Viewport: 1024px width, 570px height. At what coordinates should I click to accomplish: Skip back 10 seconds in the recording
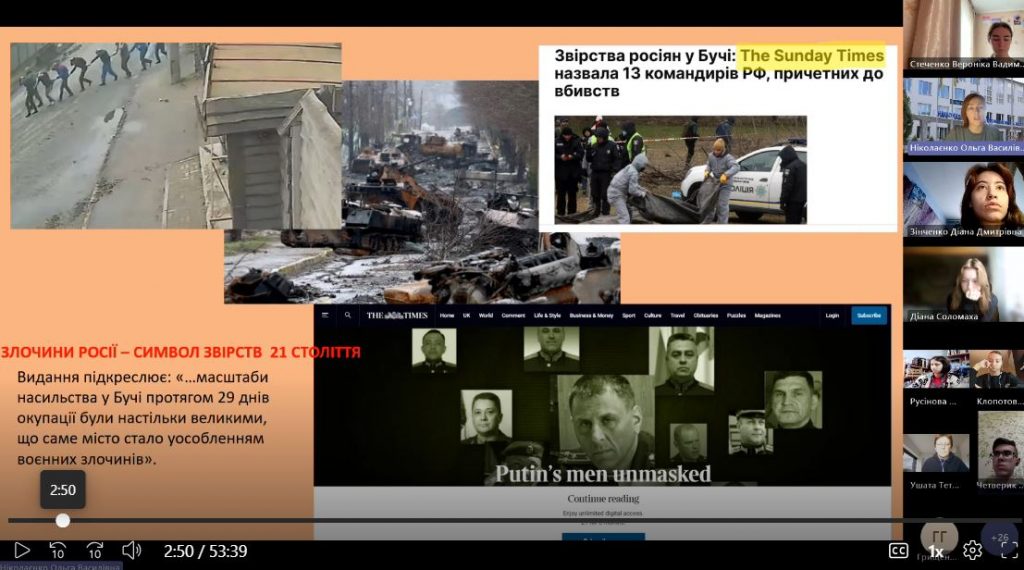point(58,550)
